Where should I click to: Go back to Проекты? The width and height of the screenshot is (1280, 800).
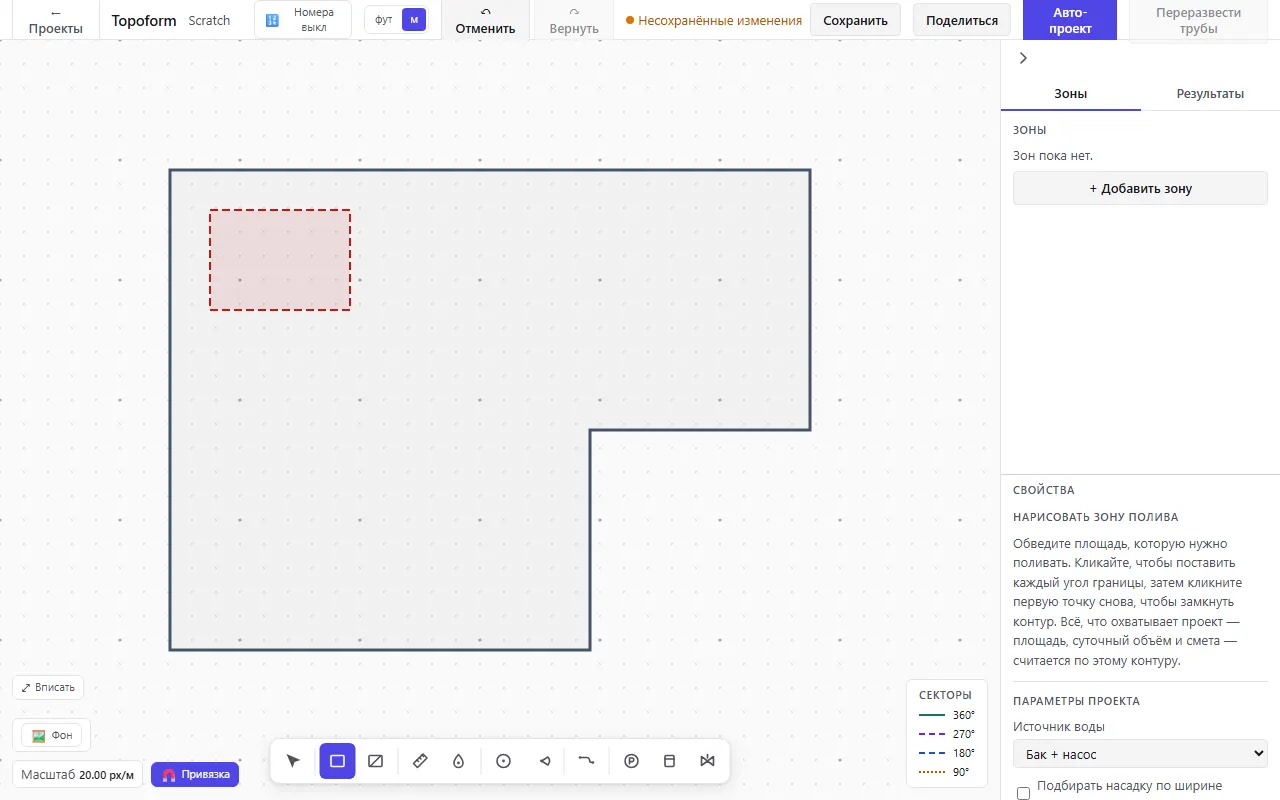tap(56, 20)
